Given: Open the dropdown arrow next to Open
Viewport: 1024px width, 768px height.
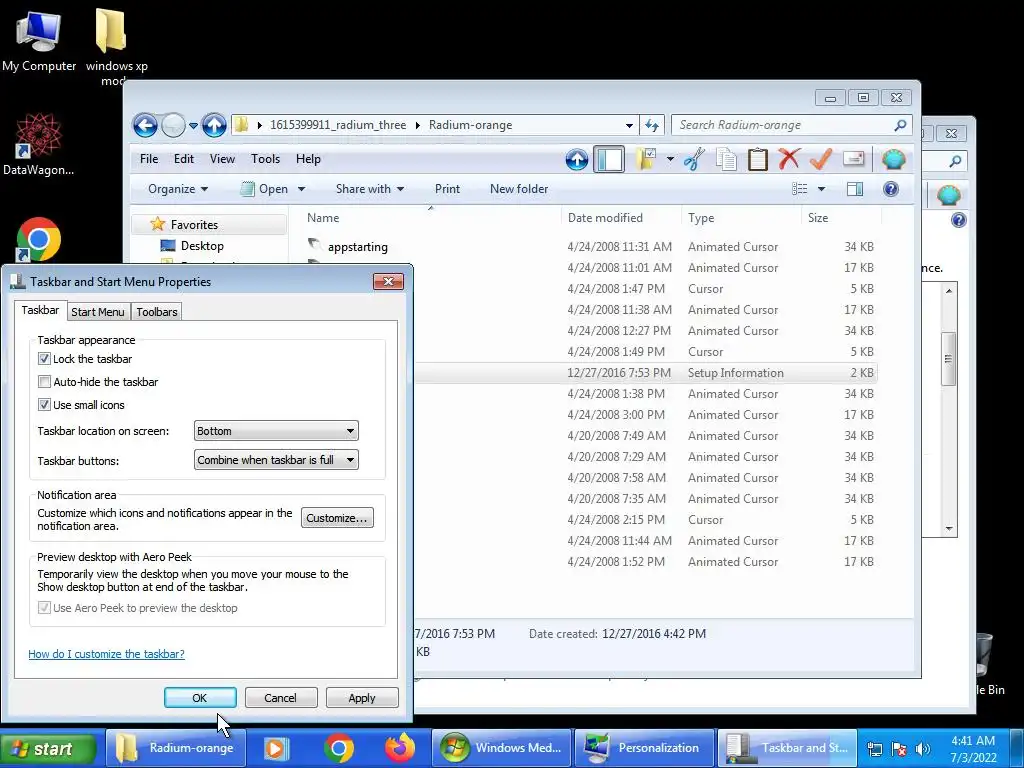Looking at the screenshot, I should [301, 189].
